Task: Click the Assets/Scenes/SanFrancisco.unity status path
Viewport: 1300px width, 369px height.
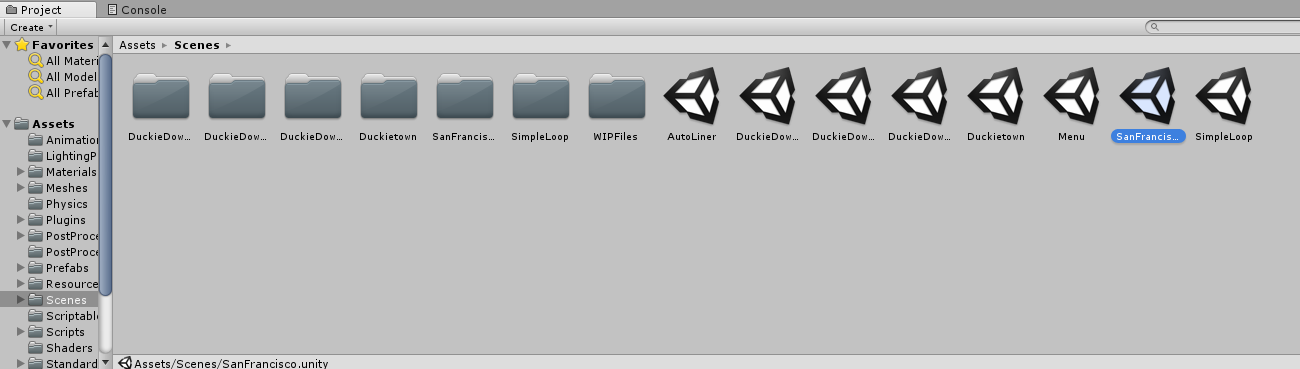Action: point(230,363)
